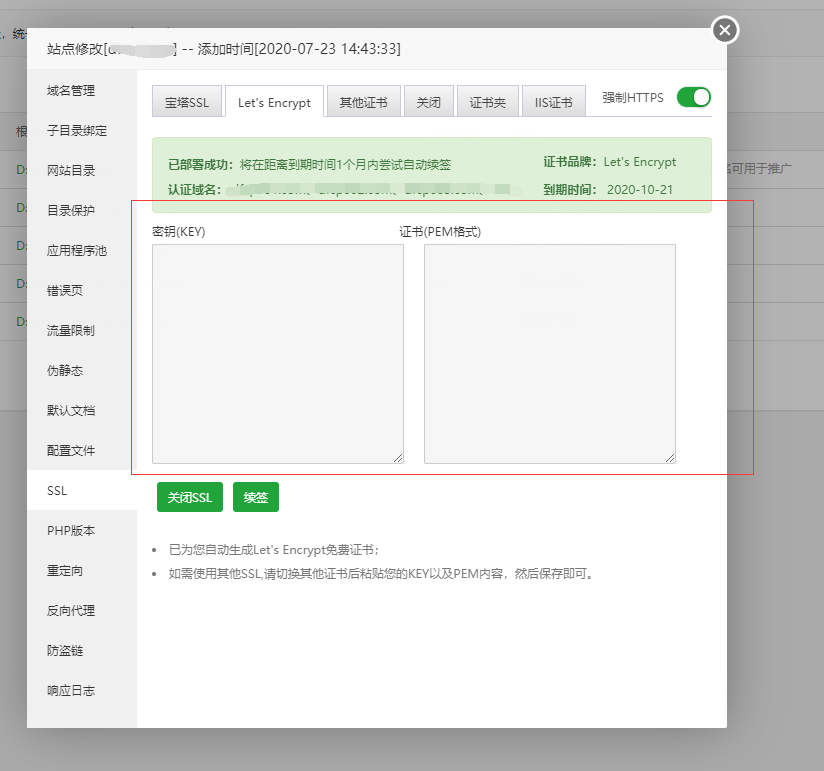
Task: Click the 续签 renew button
Action: pos(256,497)
